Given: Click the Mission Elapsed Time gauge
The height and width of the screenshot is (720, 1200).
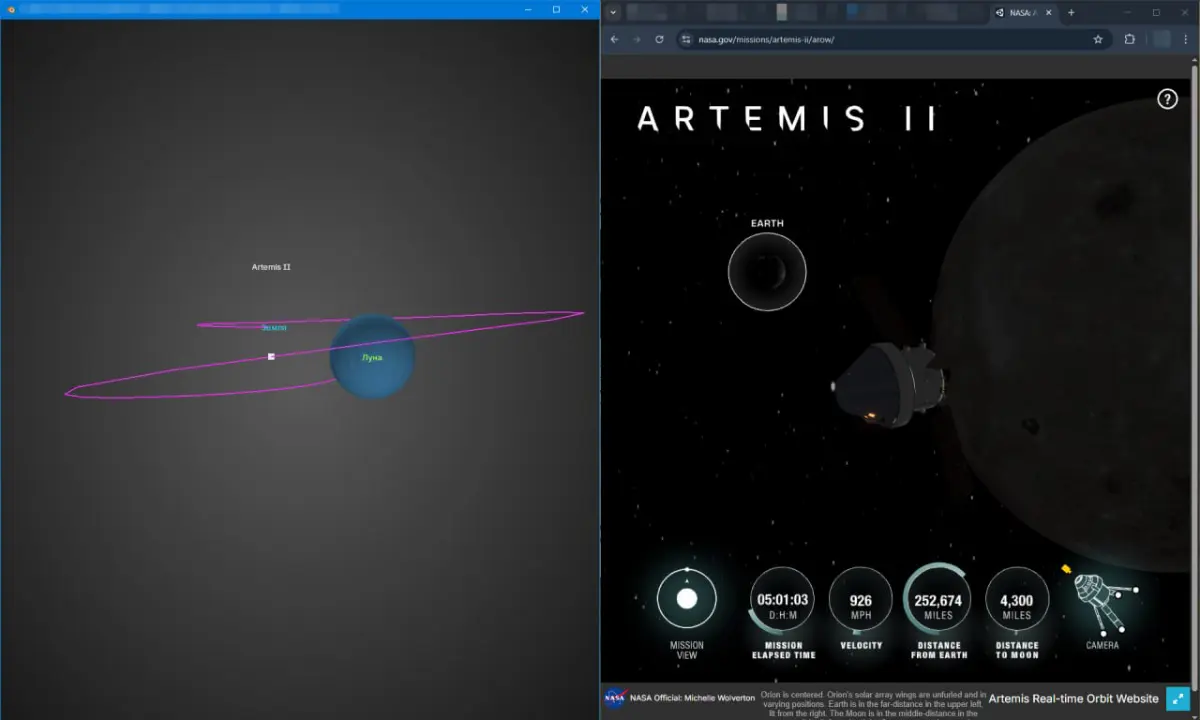Looking at the screenshot, I should [x=782, y=600].
